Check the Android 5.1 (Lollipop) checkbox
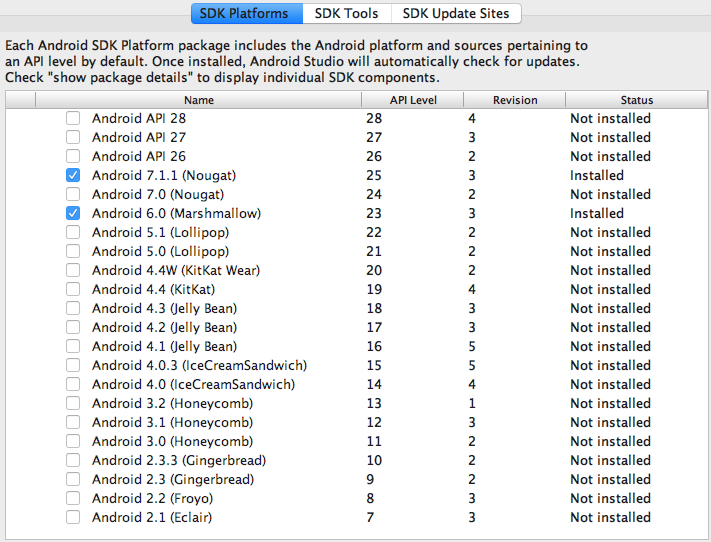The width and height of the screenshot is (711, 542). click(73, 233)
